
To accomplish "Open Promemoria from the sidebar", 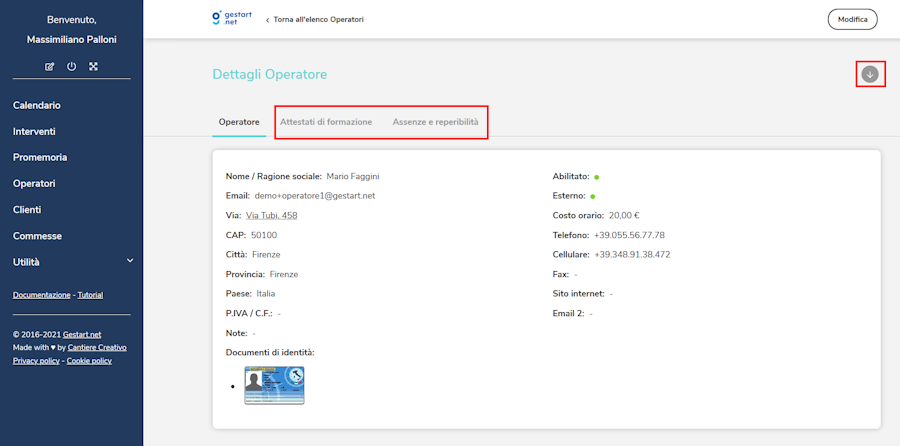I will coord(40,157).
